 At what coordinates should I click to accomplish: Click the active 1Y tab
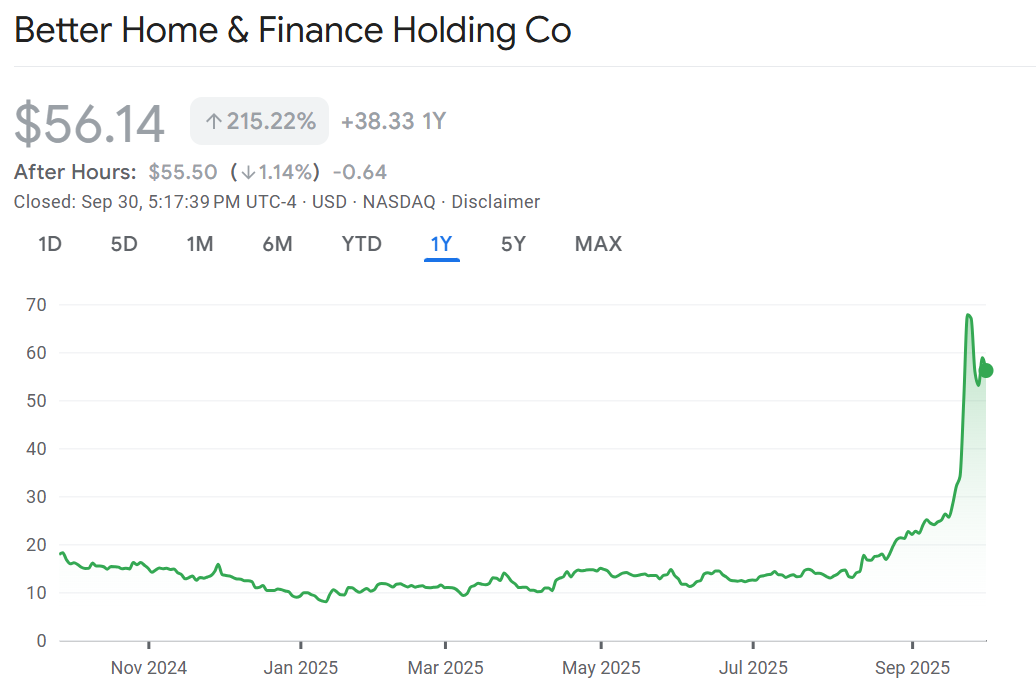coord(441,243)
